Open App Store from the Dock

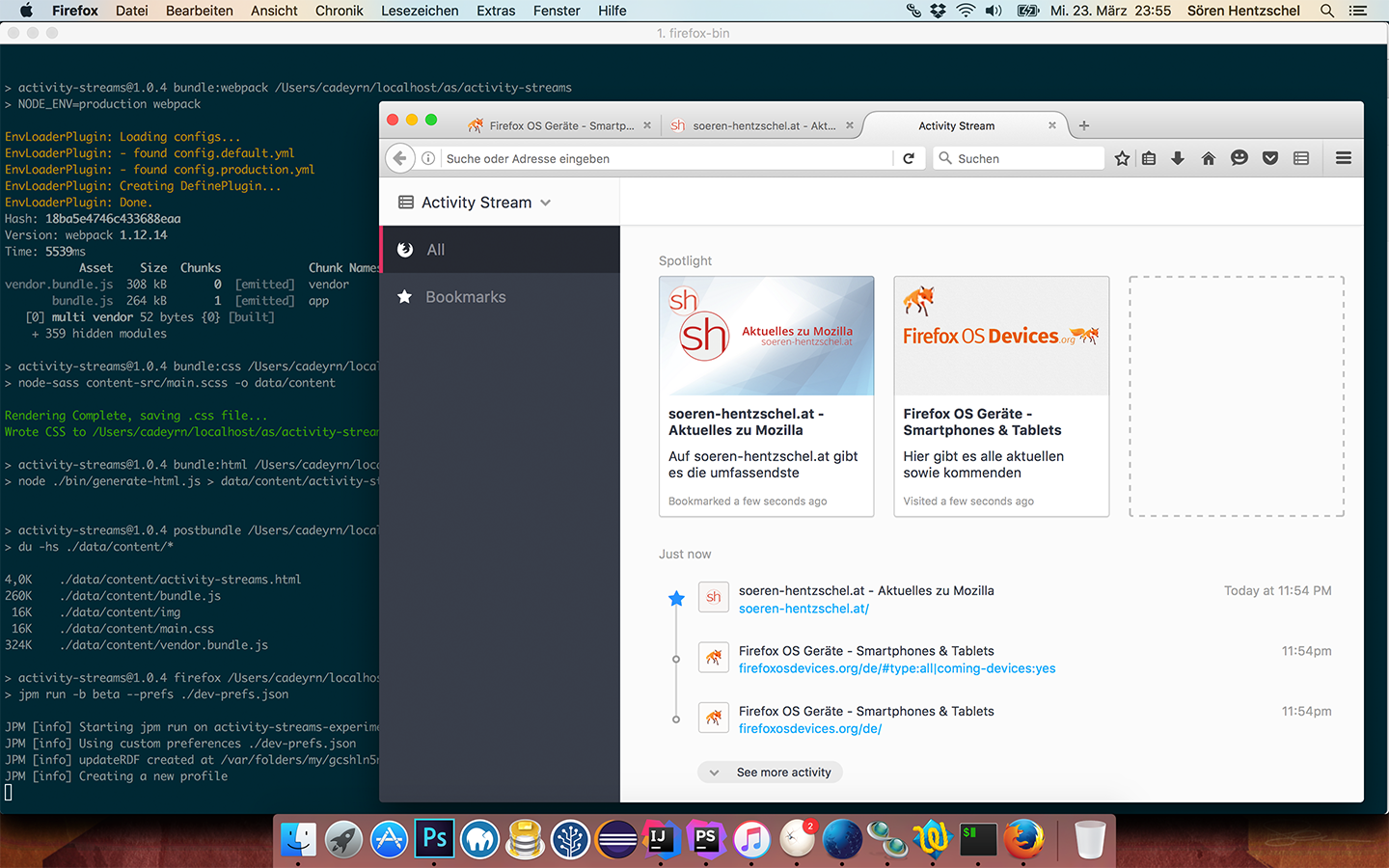pos(389,839)
